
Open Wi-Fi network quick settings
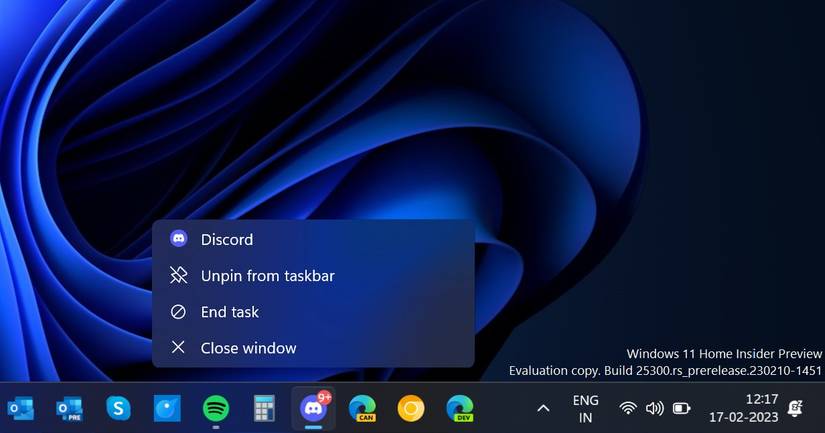pyautogui.click(x=628, y=408)
